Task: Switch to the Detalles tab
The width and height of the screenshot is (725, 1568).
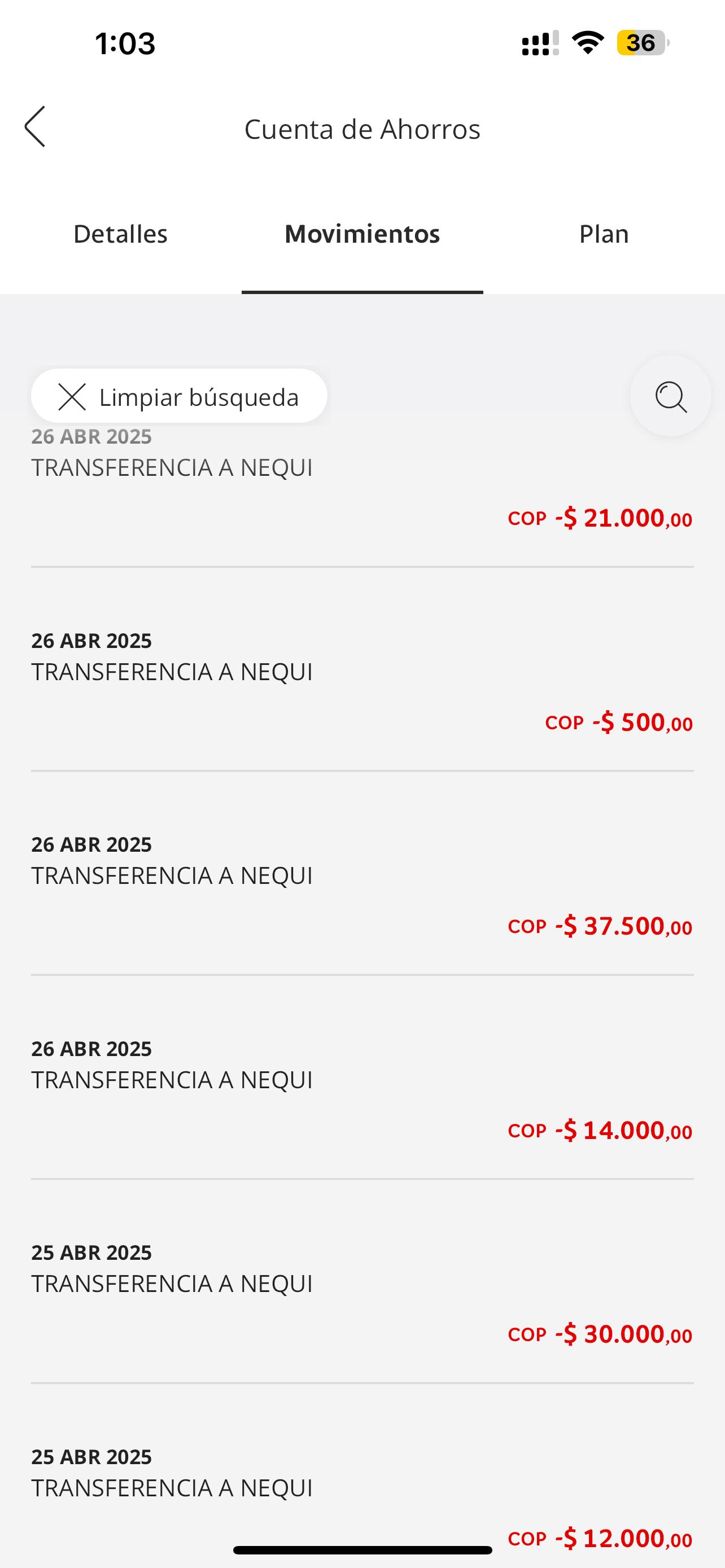Action: tap(120, 234)
